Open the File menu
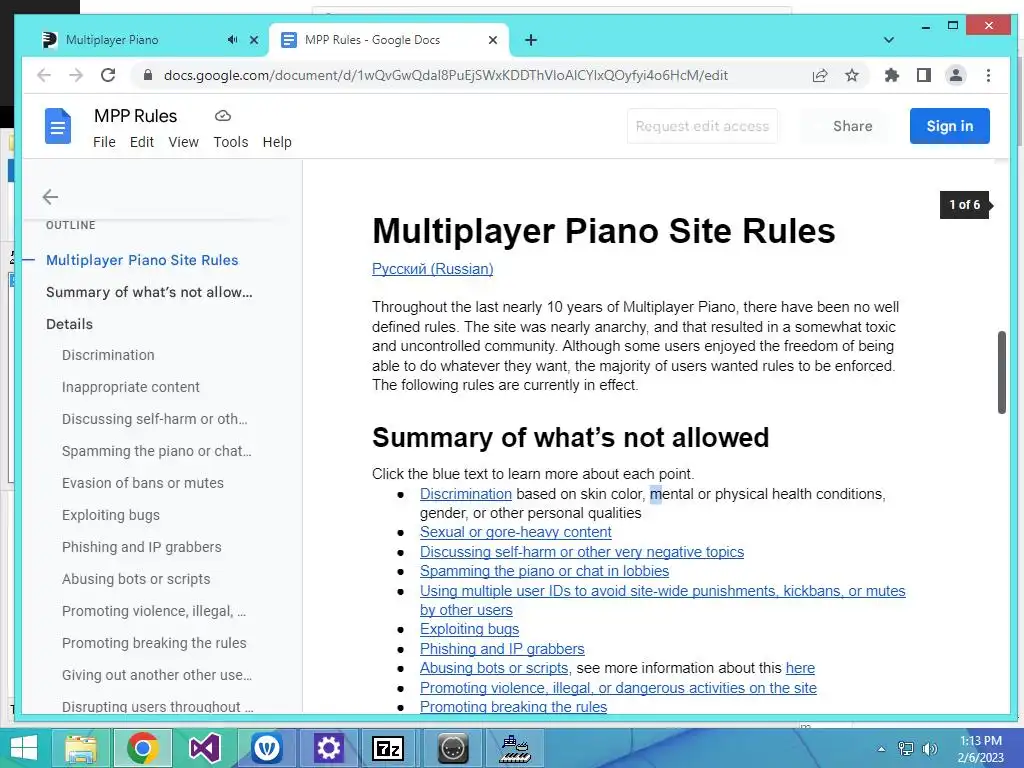 [104, 142]
